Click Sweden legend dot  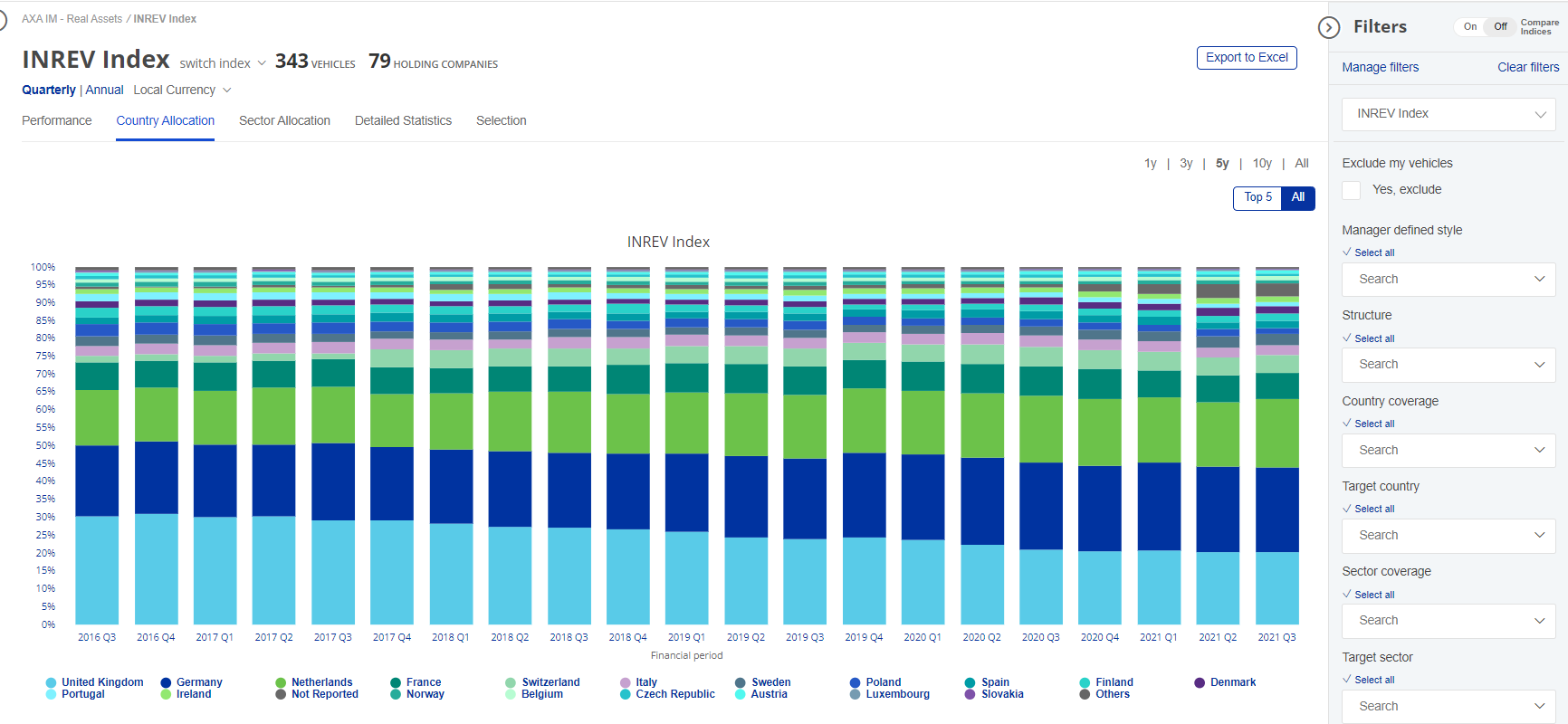coord(741,683)
